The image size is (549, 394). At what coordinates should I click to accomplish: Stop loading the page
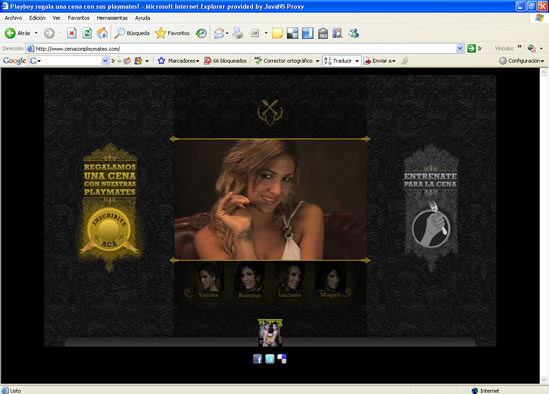pyautogui.click(x=72, y=33)
